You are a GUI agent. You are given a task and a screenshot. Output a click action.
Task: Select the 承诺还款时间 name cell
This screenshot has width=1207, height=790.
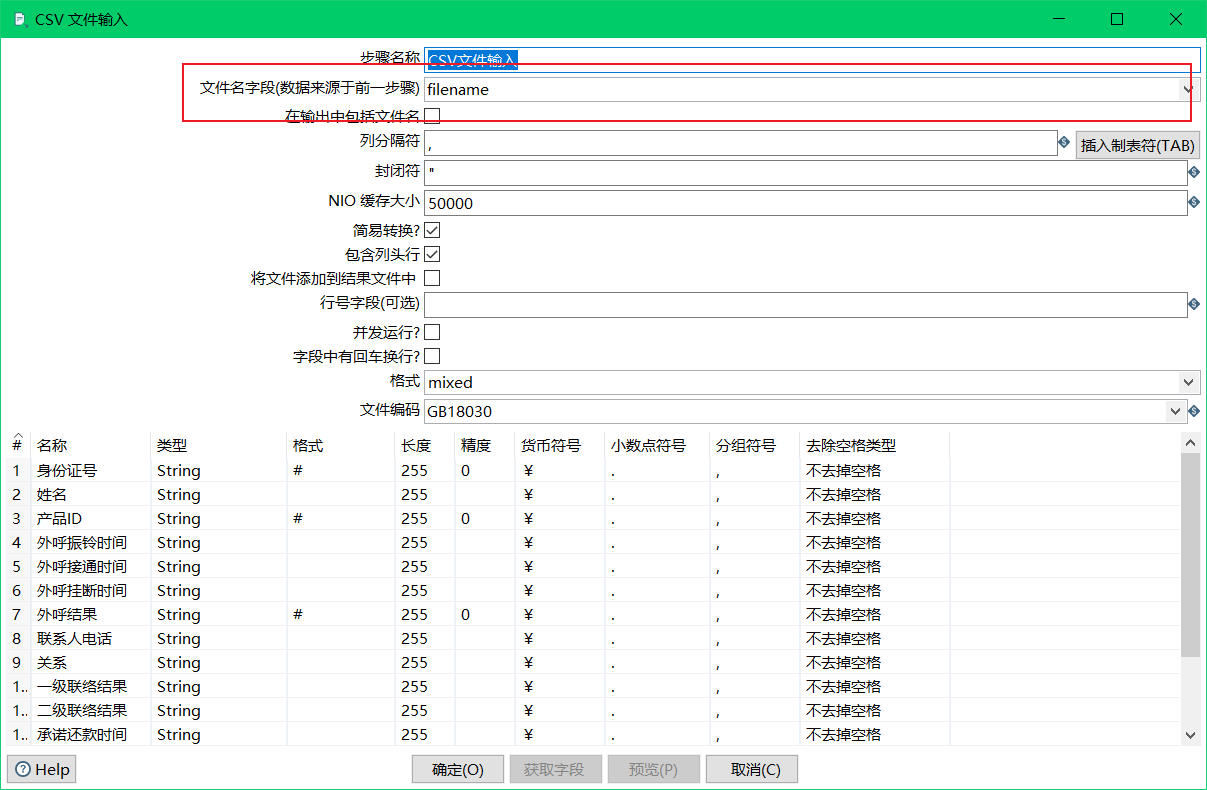91,734
